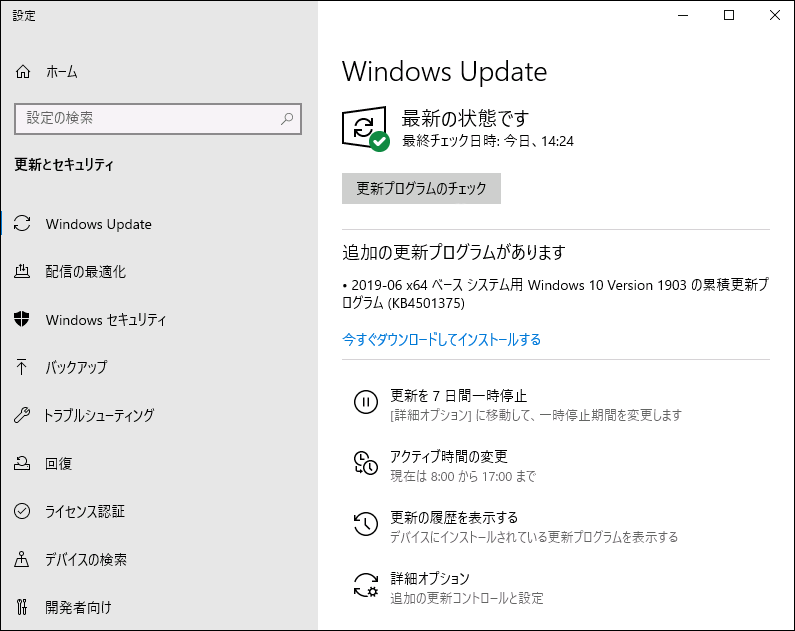
Task: Click the 回復 recovery icon
Action: point(22,463)
